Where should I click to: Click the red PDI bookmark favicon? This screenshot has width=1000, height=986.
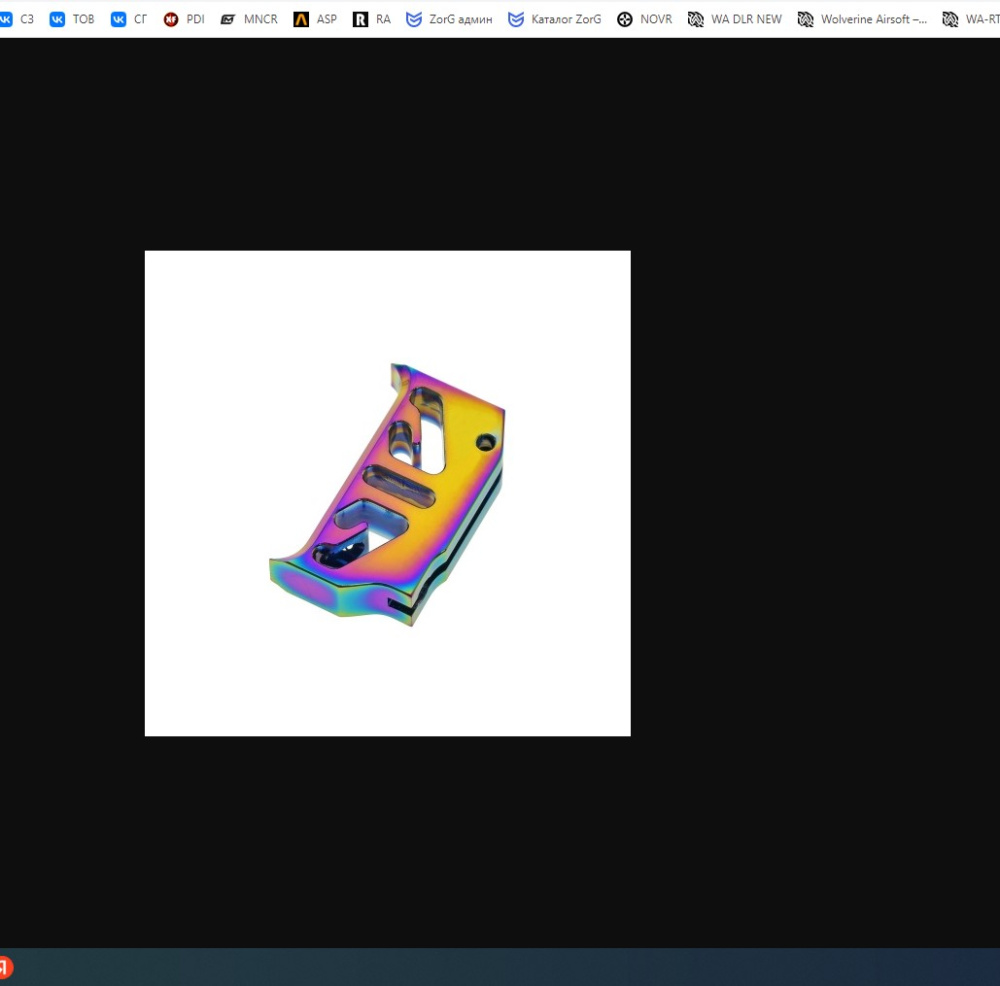tap(171, 19)
